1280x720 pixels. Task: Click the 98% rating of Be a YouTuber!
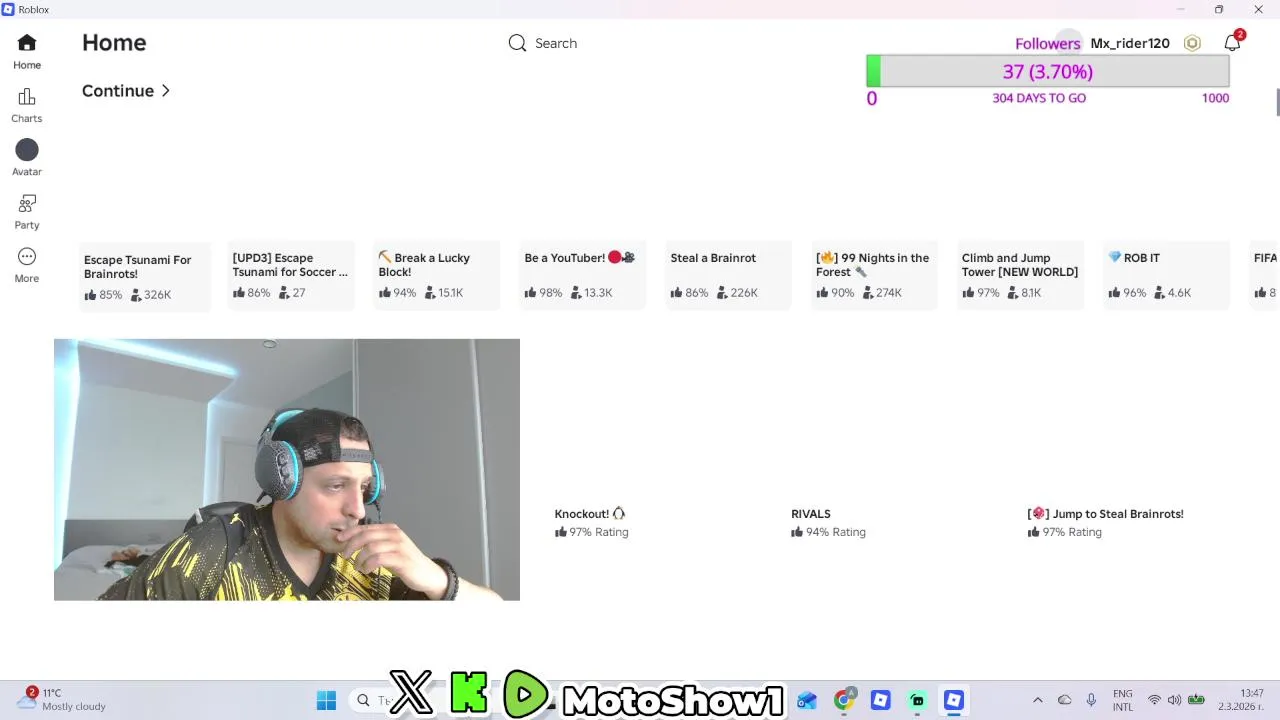[x=543, y=293]
